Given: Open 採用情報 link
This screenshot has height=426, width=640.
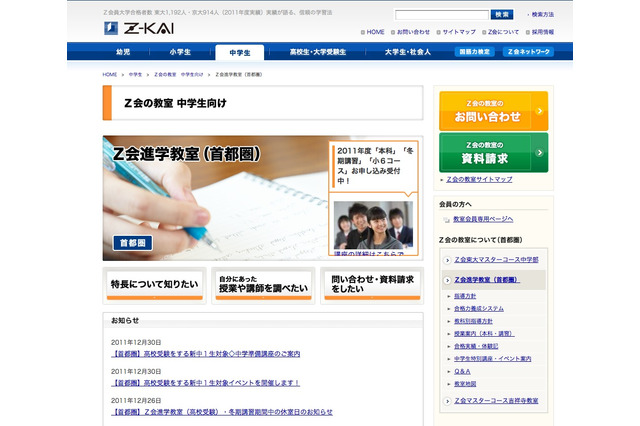Looking at the screenshot, I should (x=542, y=32).
